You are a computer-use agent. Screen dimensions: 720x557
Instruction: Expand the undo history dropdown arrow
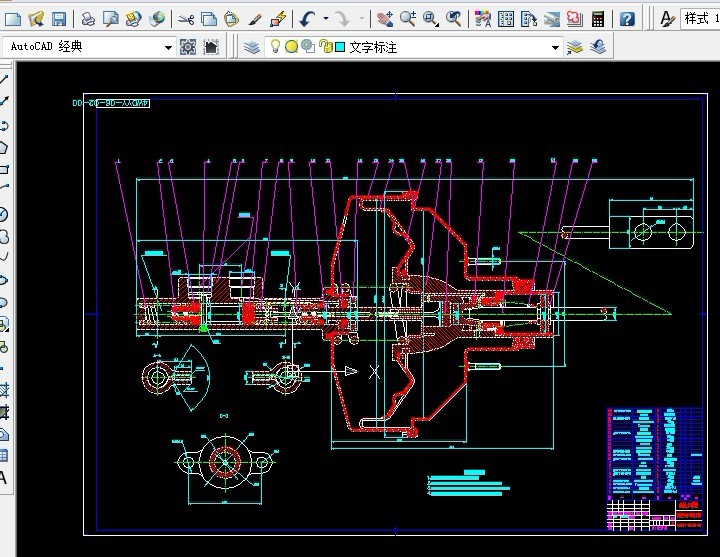click(325, 18)
